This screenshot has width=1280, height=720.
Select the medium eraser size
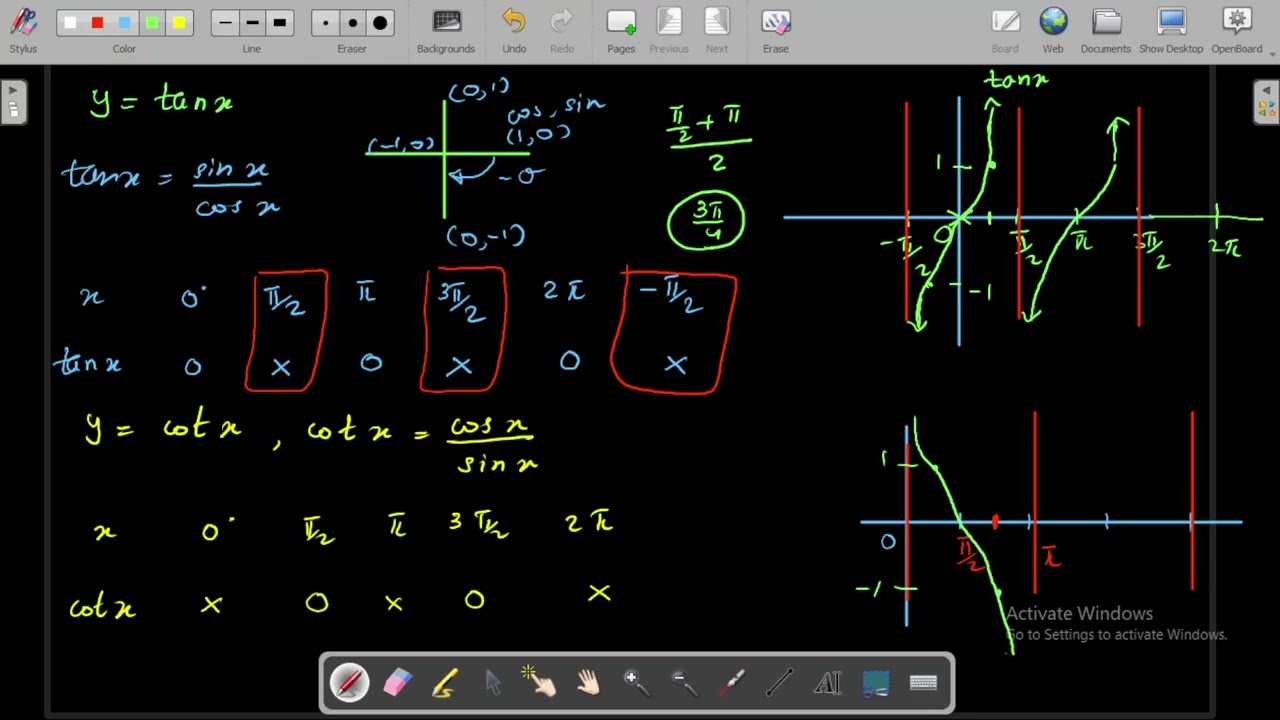click(352, 23)
